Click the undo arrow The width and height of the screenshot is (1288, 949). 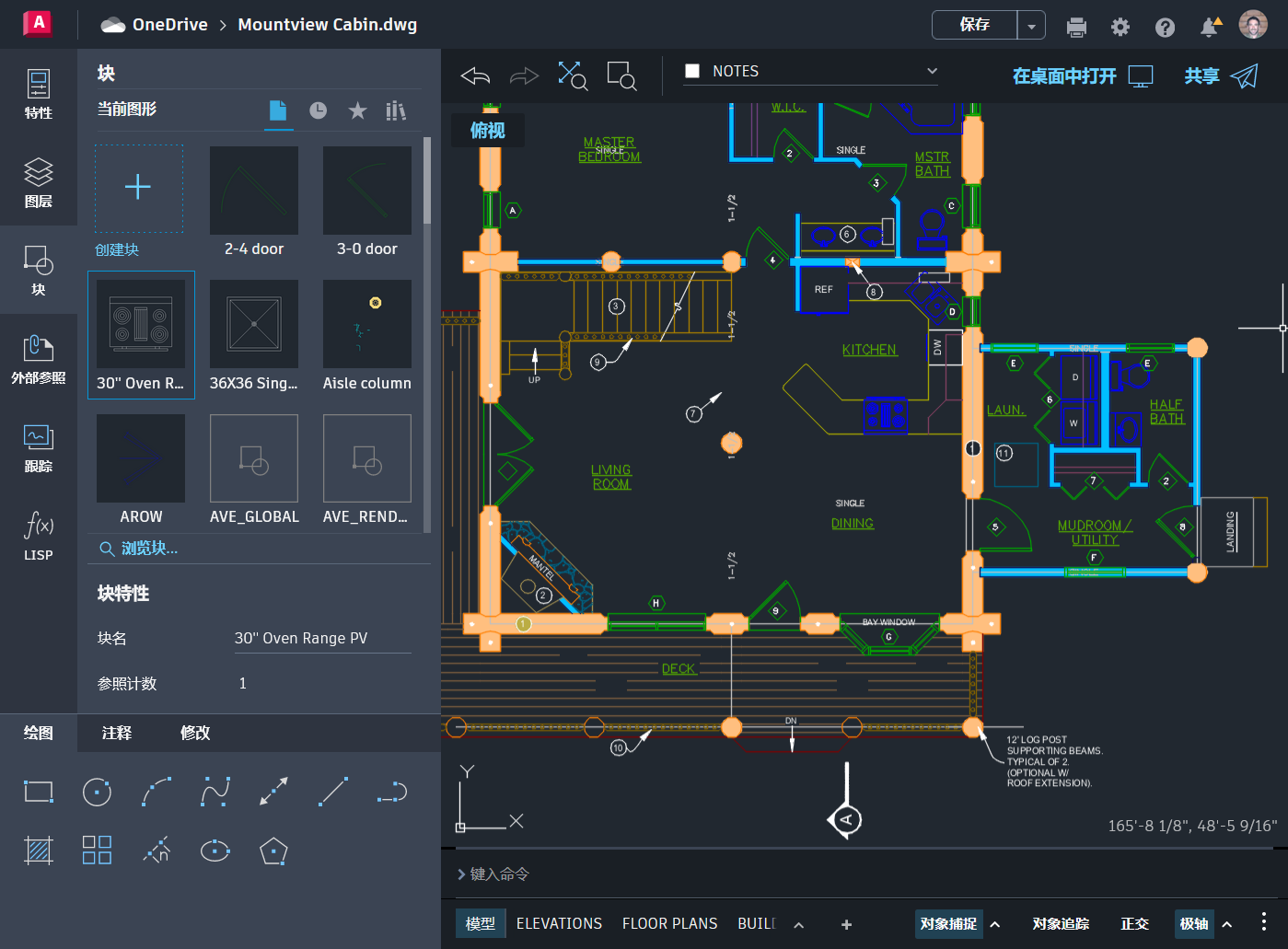point(475,75)
